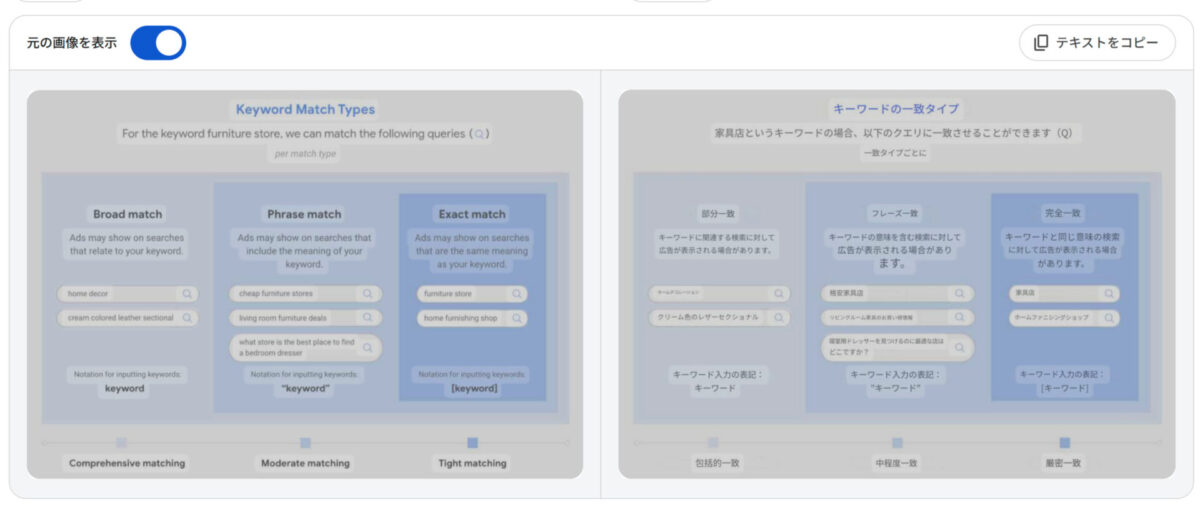Click the 厳密一致 scale marker
This screenshot has width=1200, height=507.
[1064, 442]
